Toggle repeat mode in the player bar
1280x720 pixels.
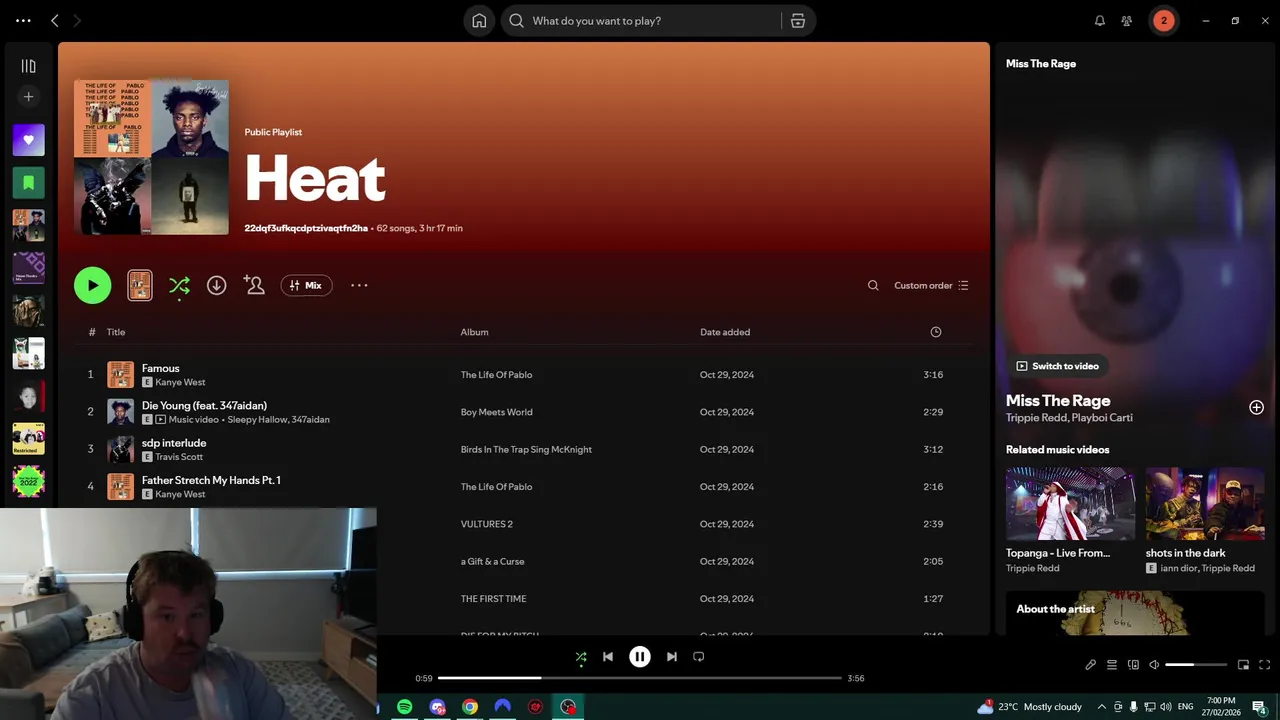pyautogui.click(x=699, y=657)
